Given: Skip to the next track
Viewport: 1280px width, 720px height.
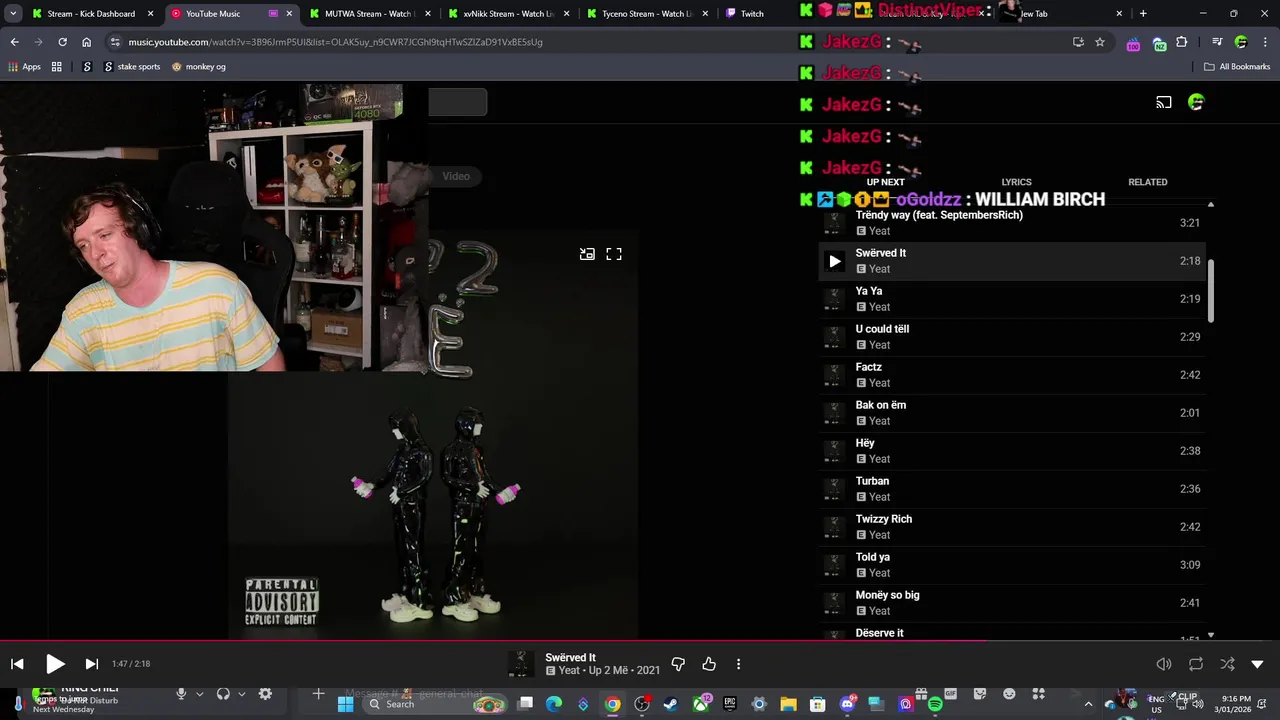Looking at the screenshot, I should tap(91, 664).
